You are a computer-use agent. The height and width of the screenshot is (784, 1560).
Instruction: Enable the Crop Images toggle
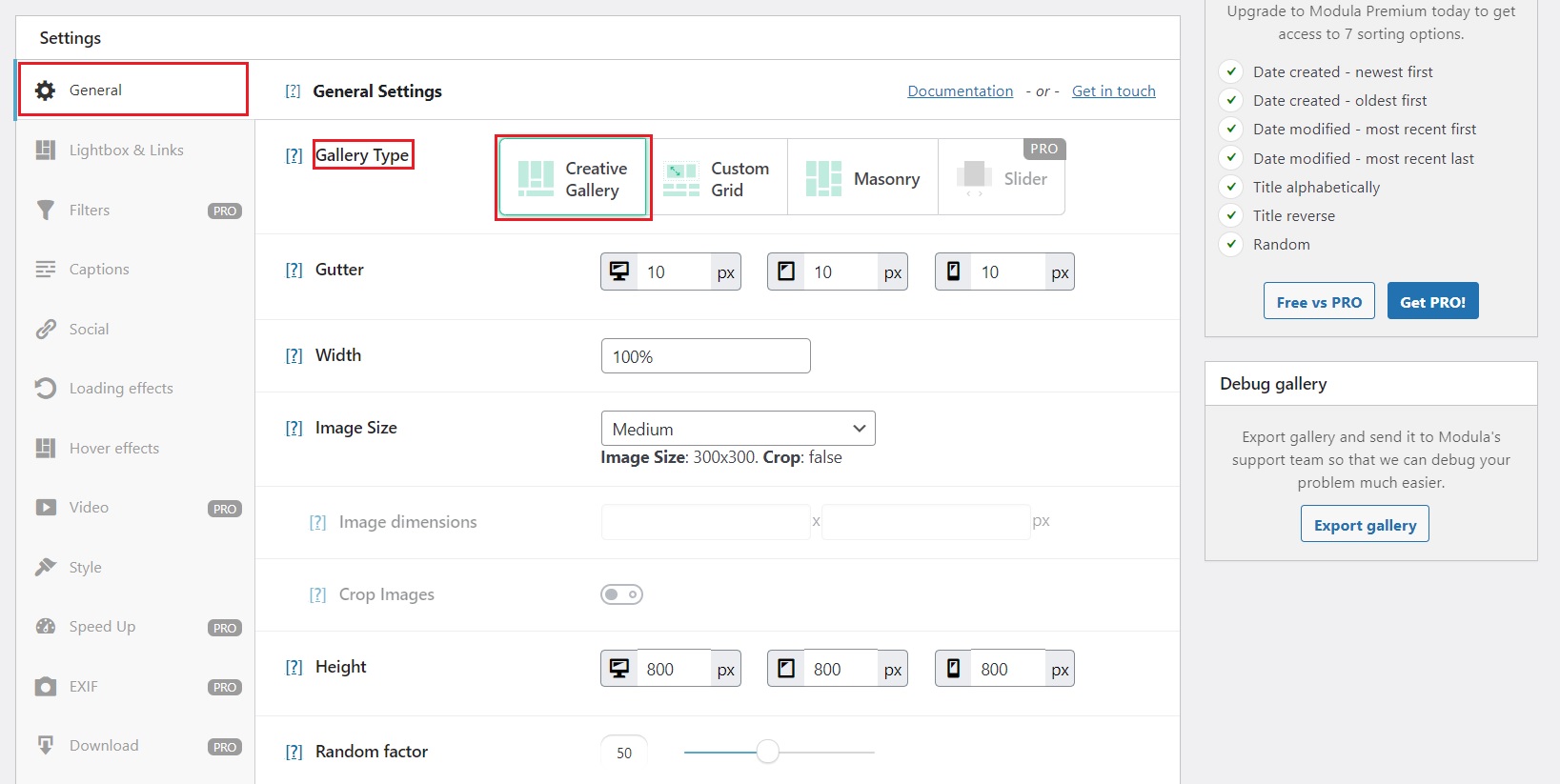point(621,594)
